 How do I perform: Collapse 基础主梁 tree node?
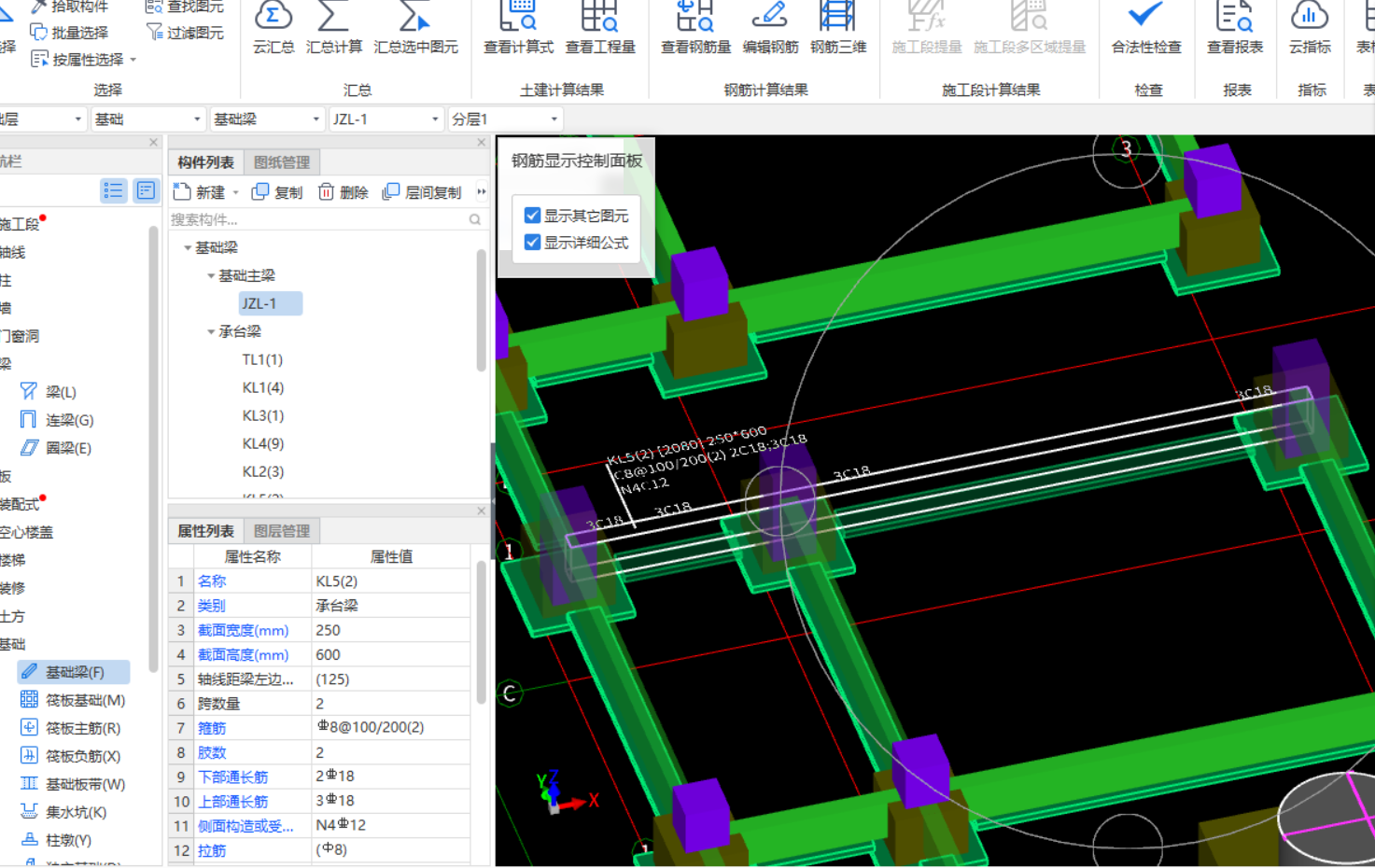click(211, 276)
